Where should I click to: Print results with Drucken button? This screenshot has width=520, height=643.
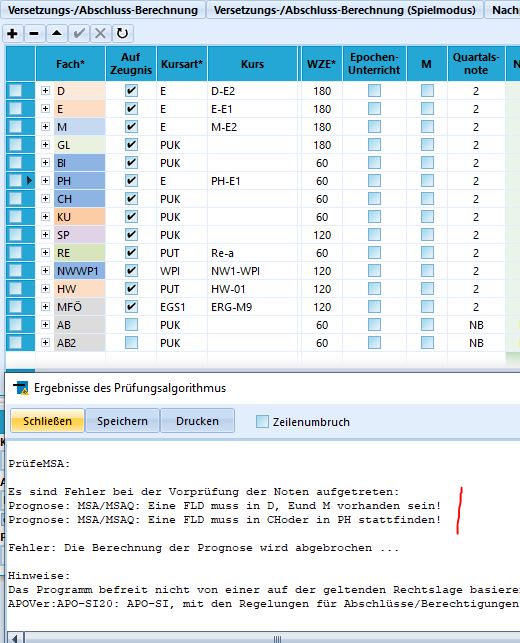pos(197,421)
